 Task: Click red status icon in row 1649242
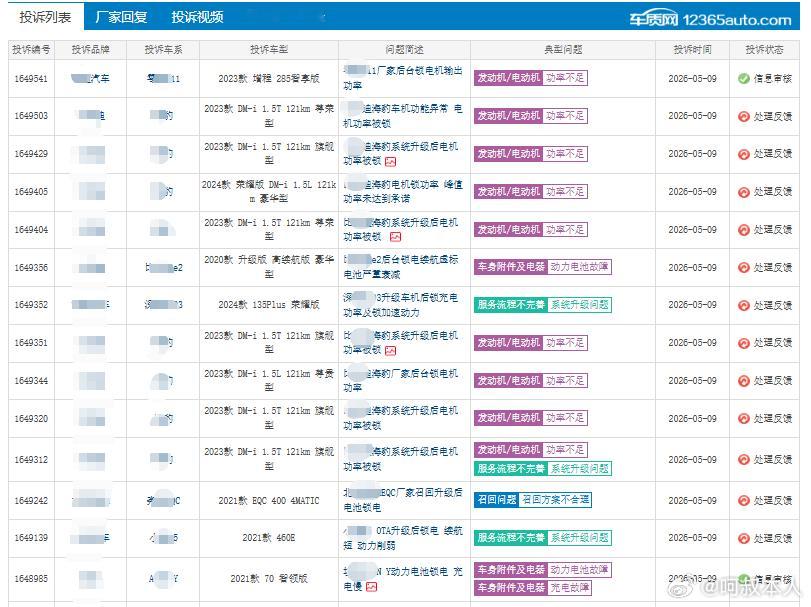[744, 500]
